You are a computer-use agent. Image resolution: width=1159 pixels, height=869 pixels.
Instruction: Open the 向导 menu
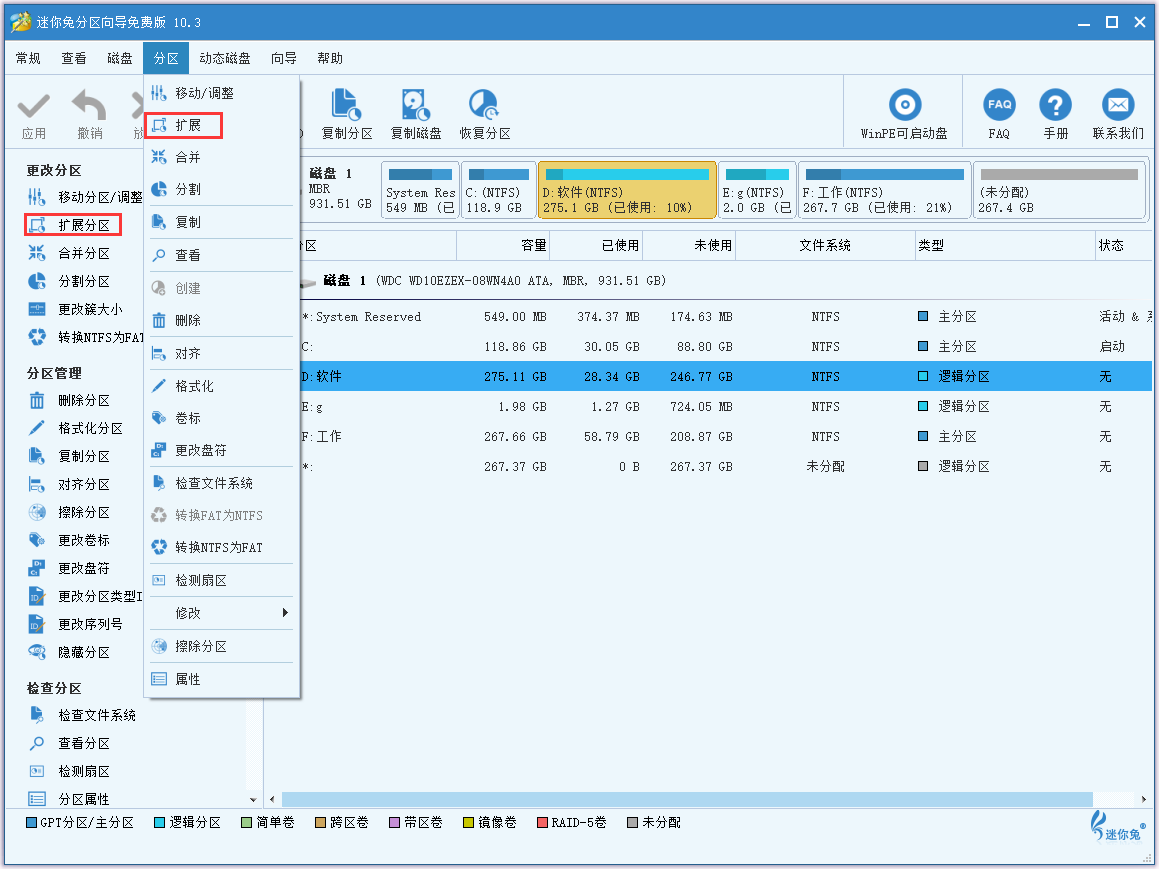284,58
